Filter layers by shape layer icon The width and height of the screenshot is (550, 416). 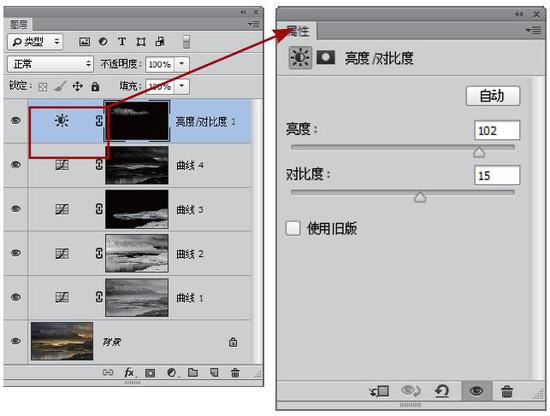(141, 42)
